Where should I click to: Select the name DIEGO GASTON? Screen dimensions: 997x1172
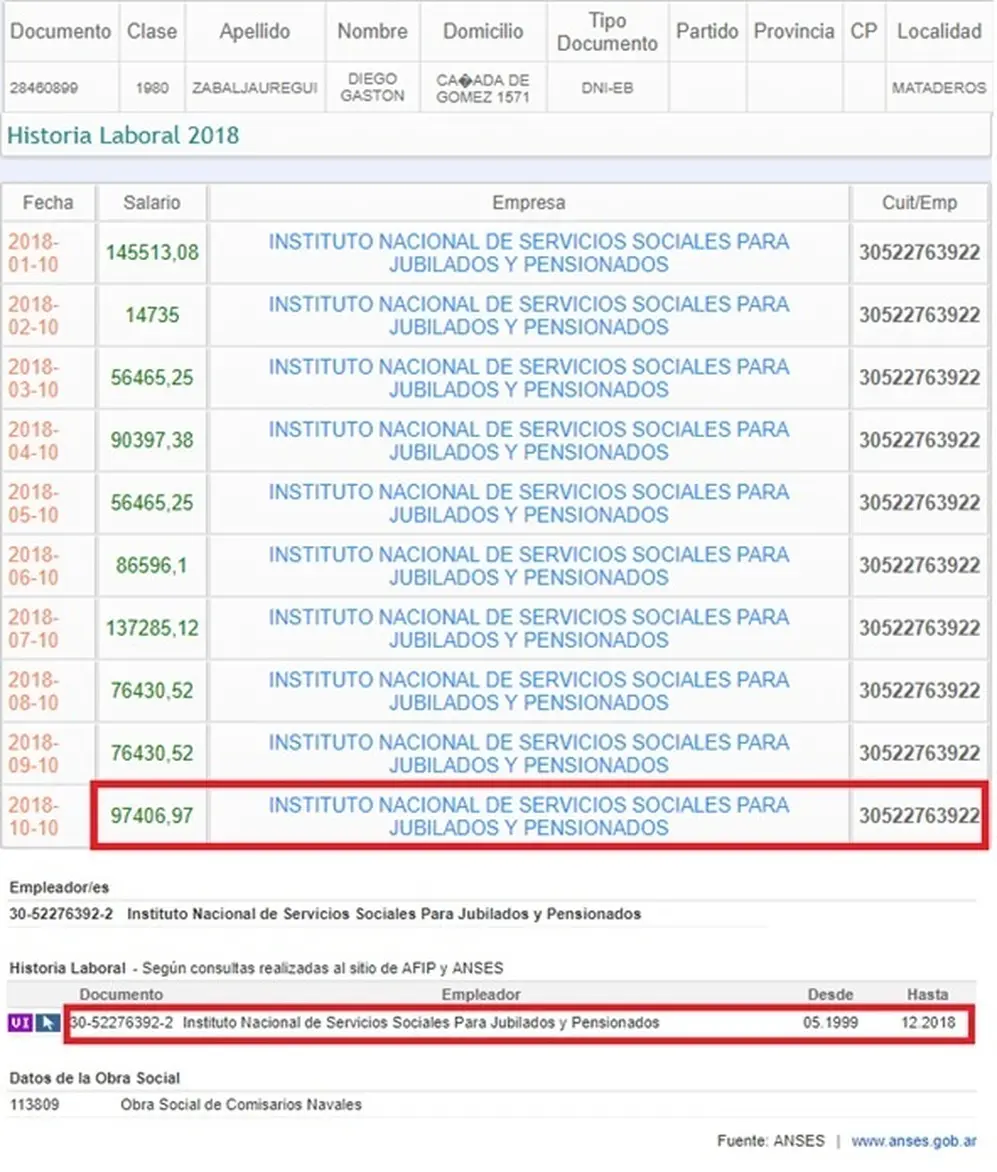click(x=372, y=87)
